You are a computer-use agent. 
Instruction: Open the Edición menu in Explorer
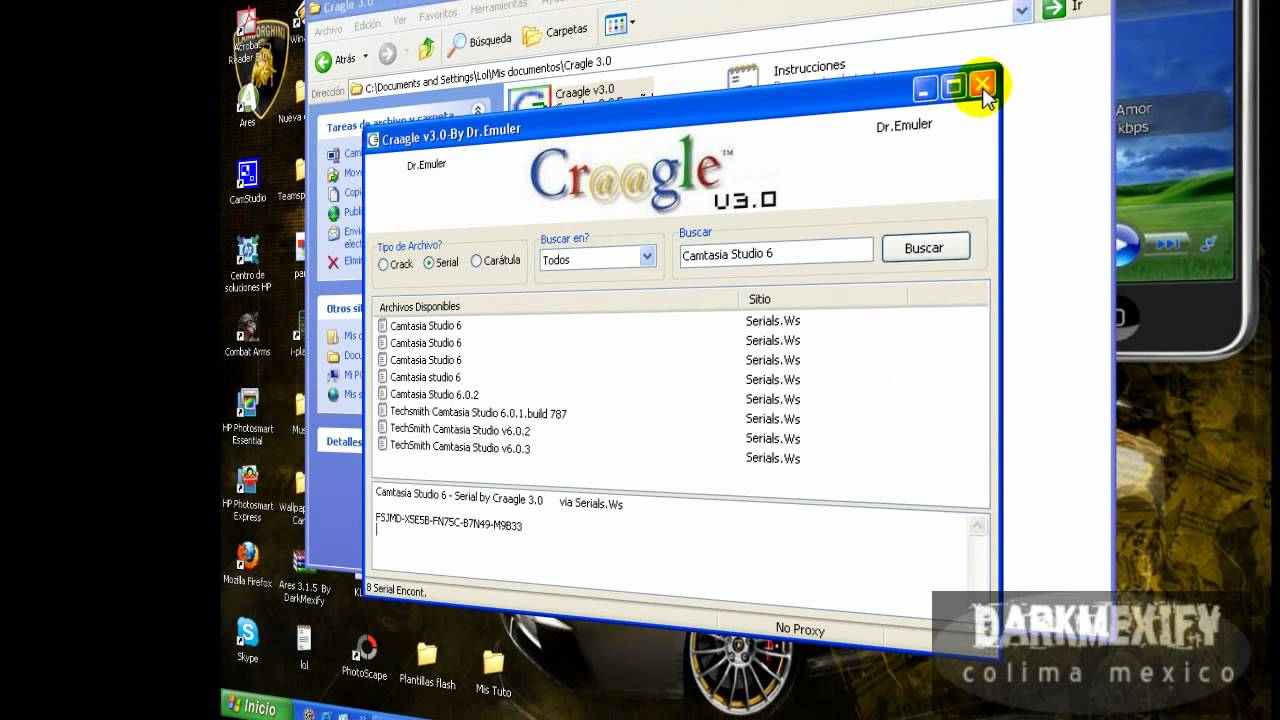tap(367, 25)
